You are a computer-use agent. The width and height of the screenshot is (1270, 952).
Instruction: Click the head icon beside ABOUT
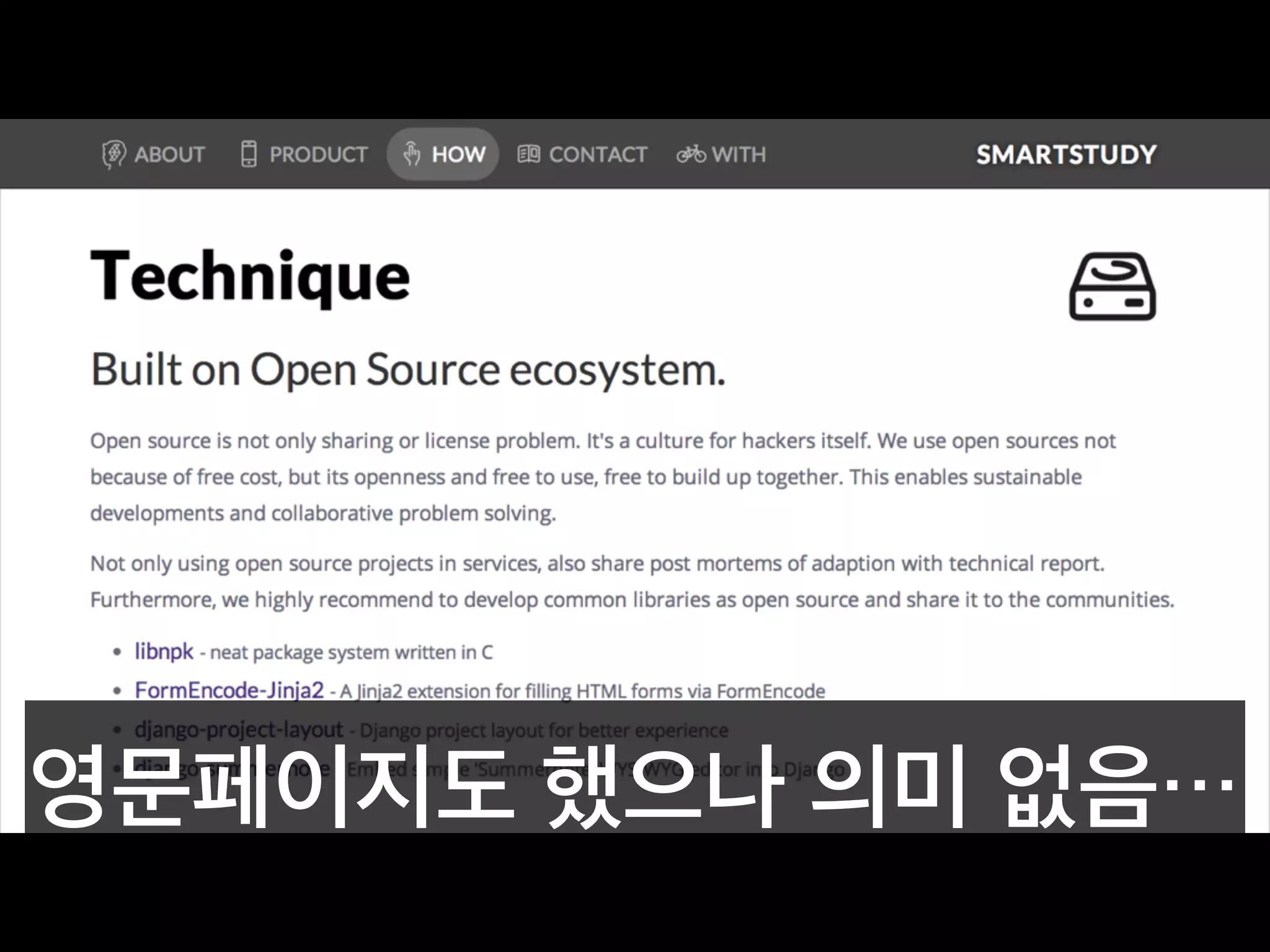click(x=113, y=154)
